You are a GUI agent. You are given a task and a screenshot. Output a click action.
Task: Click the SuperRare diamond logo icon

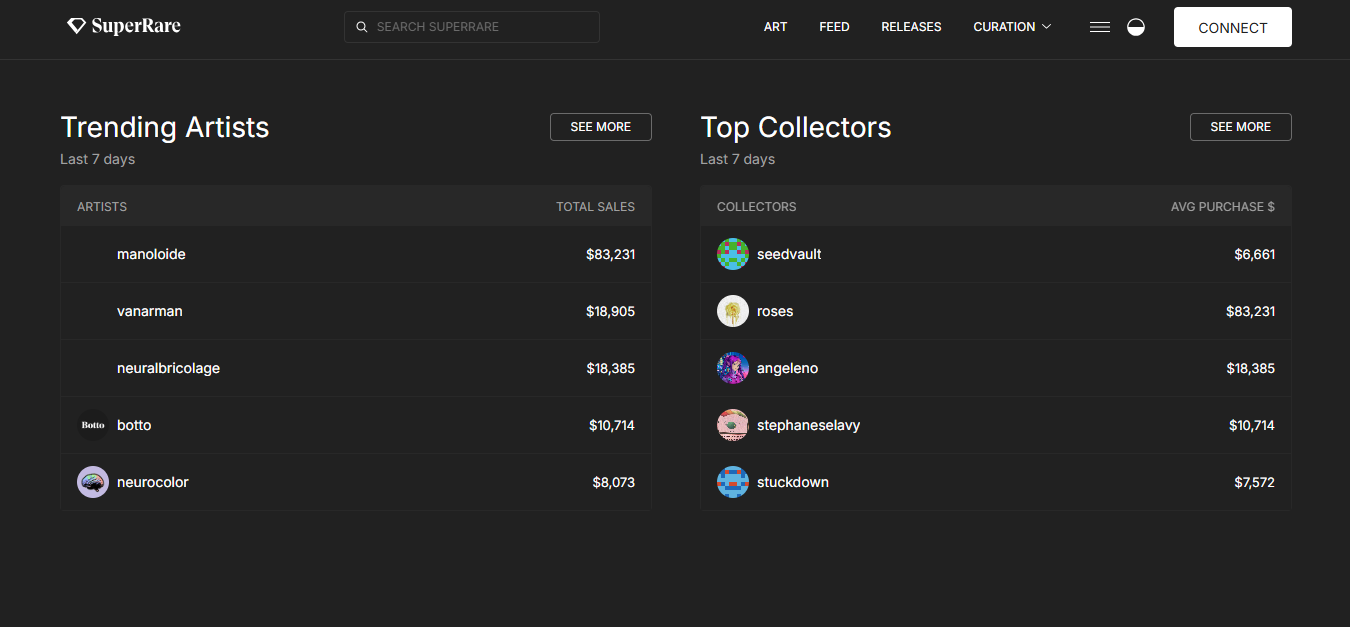point(76,26)
